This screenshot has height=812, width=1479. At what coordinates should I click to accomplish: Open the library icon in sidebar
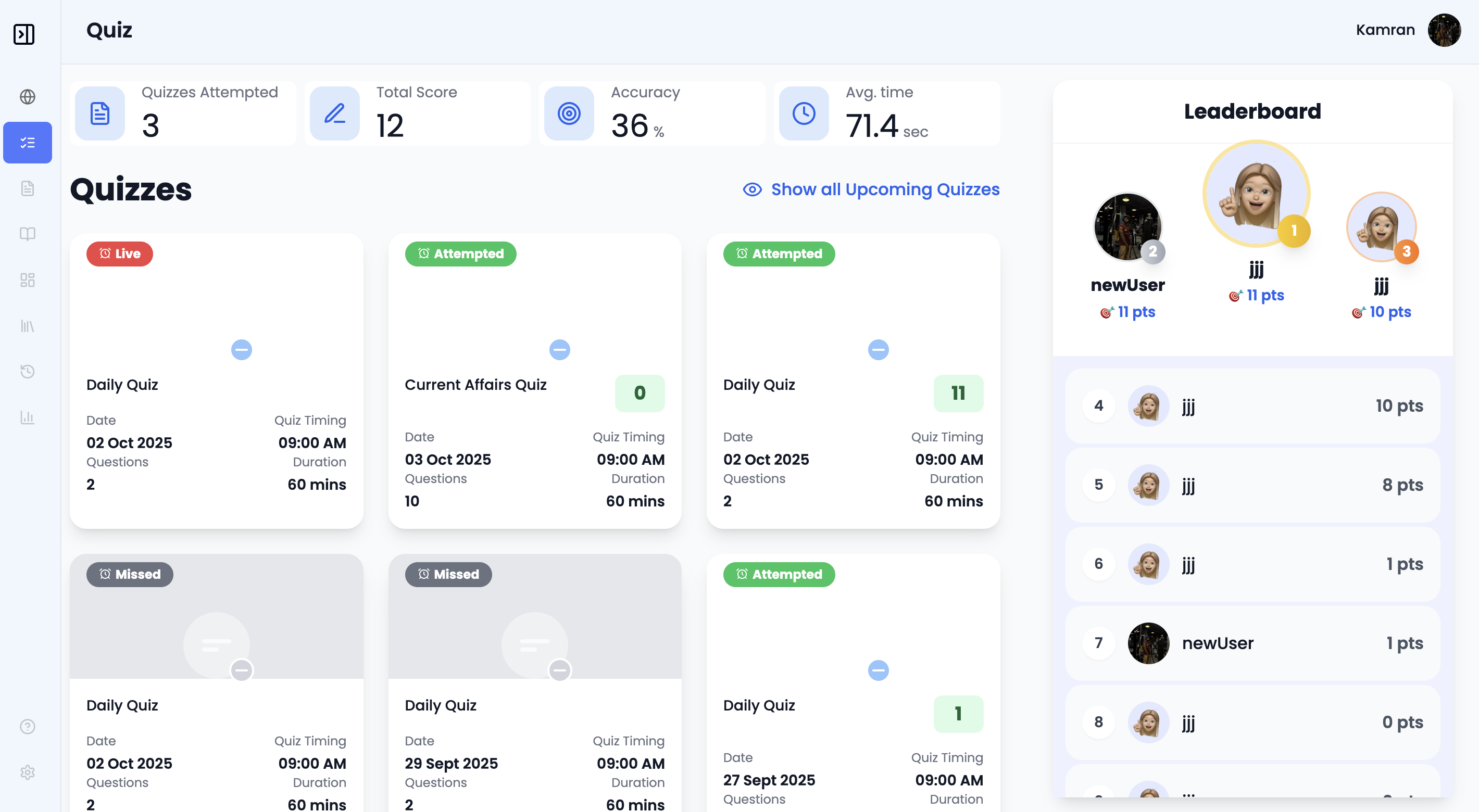pyautogui.click(x=27, y=326)
